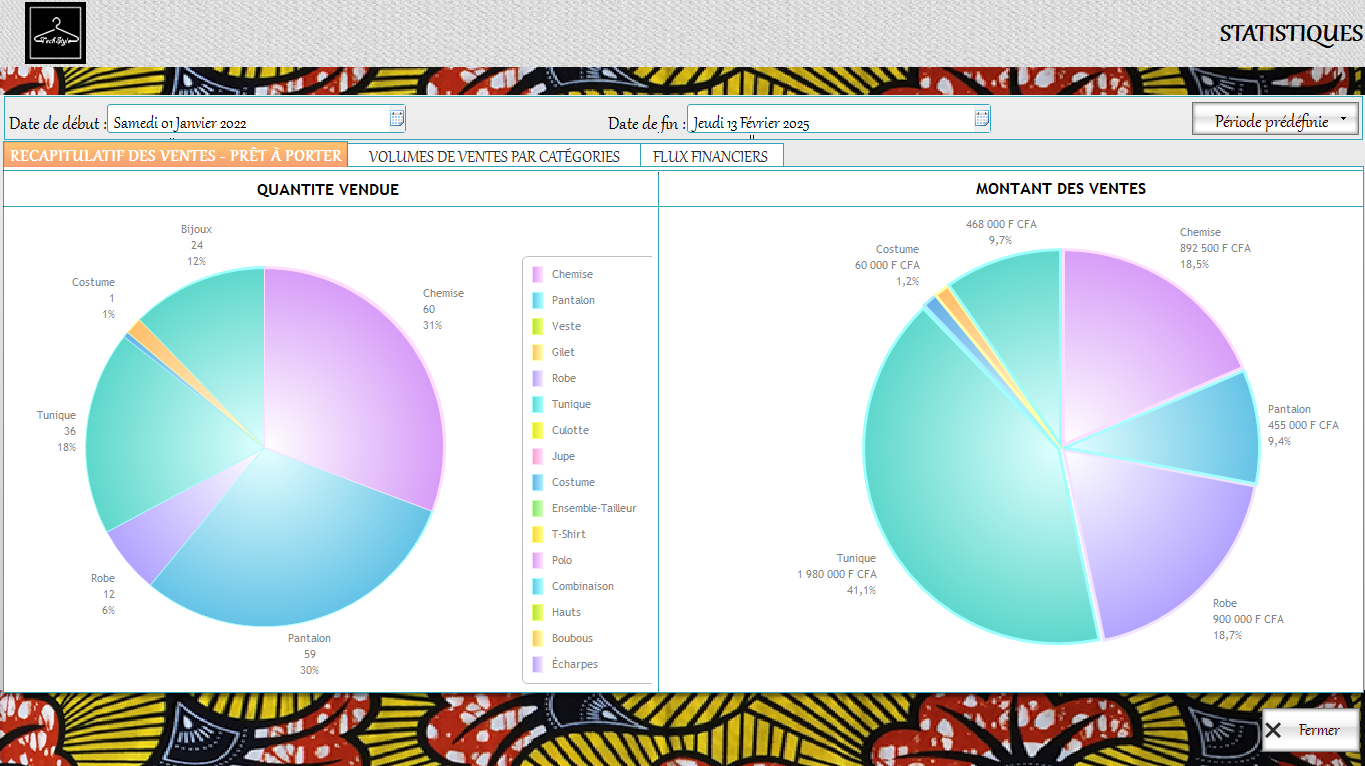Screen dimensions: 1365x766
Task: Click the Chemise legend color swatch
Action: pos(537,274)
